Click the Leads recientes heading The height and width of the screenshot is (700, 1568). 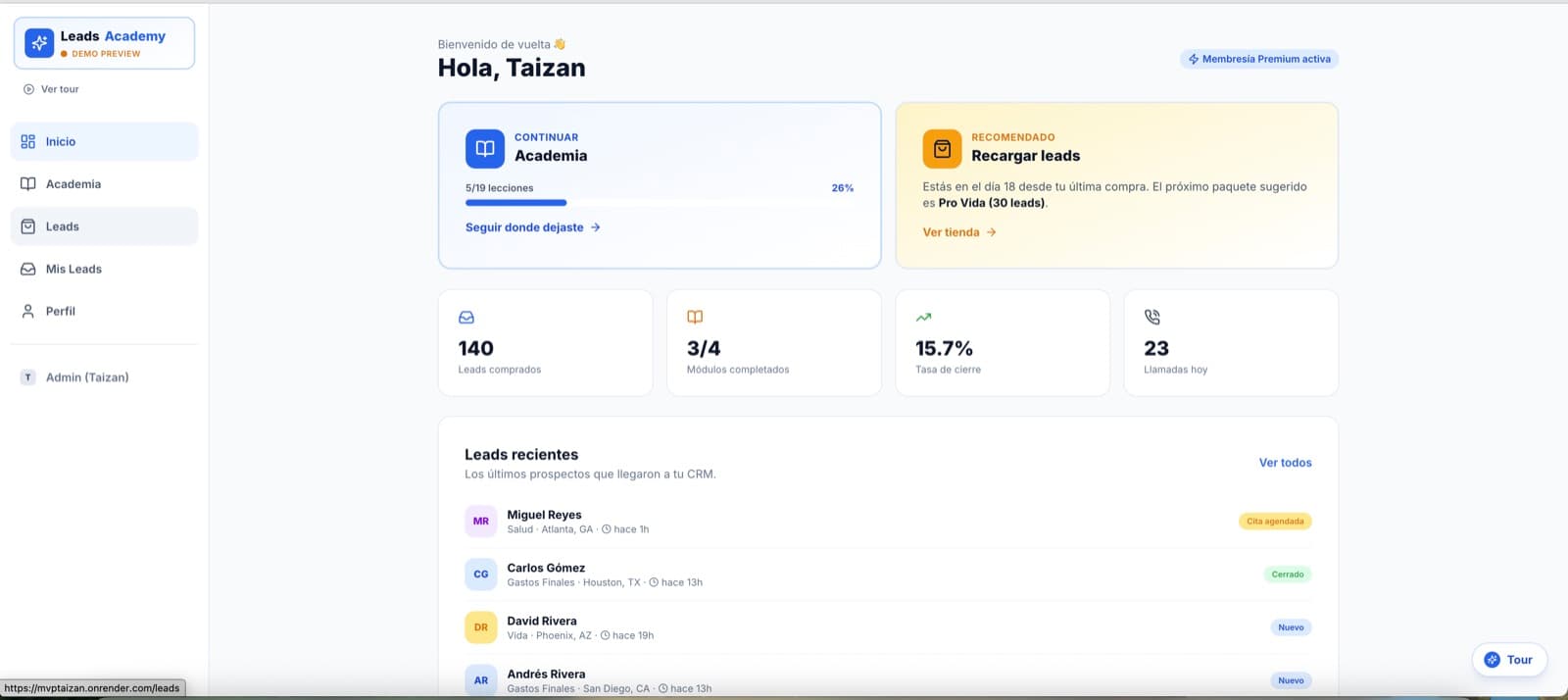click(x=521, y=455)
